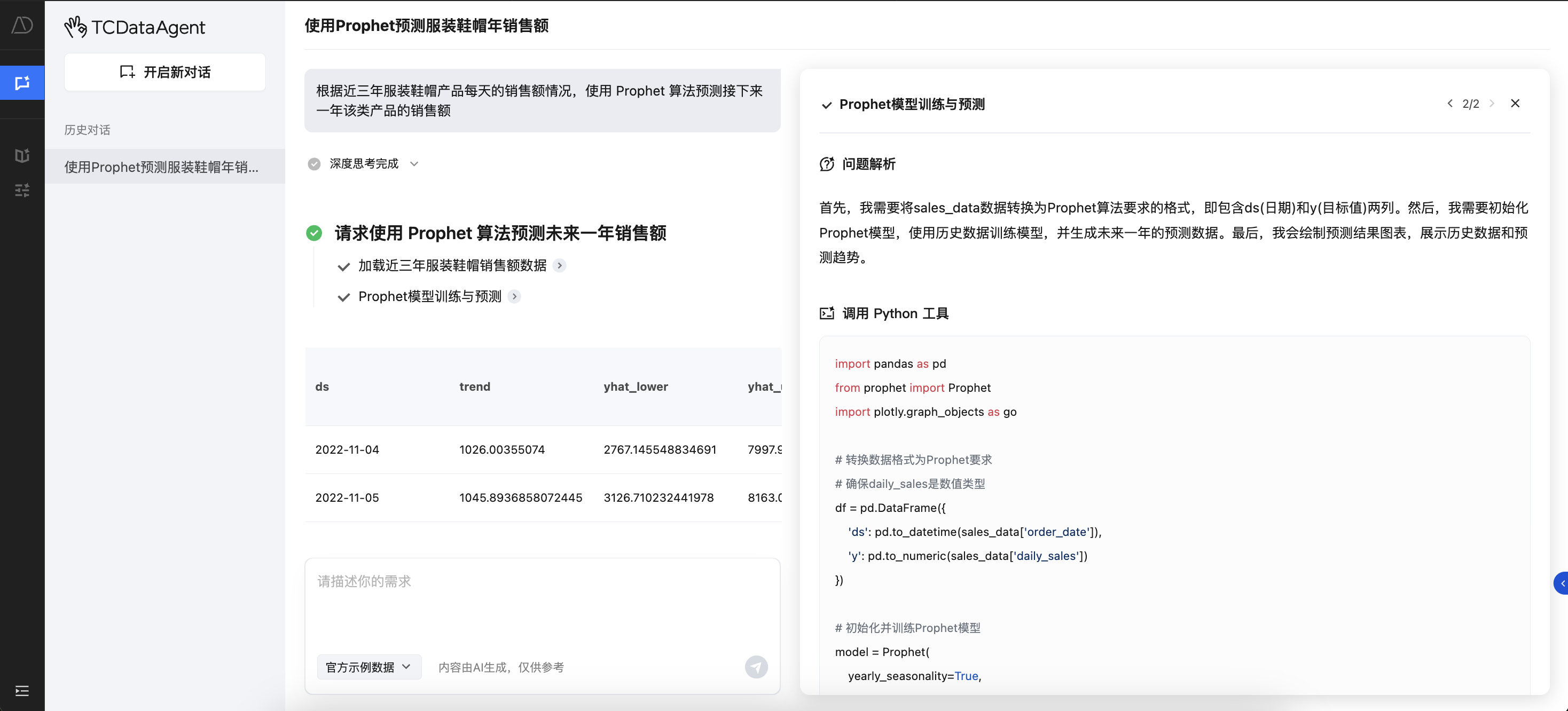Click the chat icon in left sidebar
This screenshot has width=1568, height=711.
[22, 83]
